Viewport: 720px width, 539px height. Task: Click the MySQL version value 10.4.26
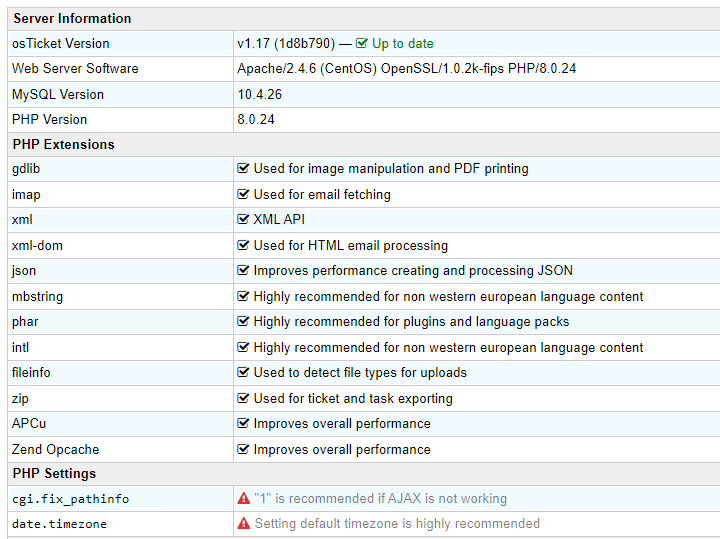tap(262, 94)
